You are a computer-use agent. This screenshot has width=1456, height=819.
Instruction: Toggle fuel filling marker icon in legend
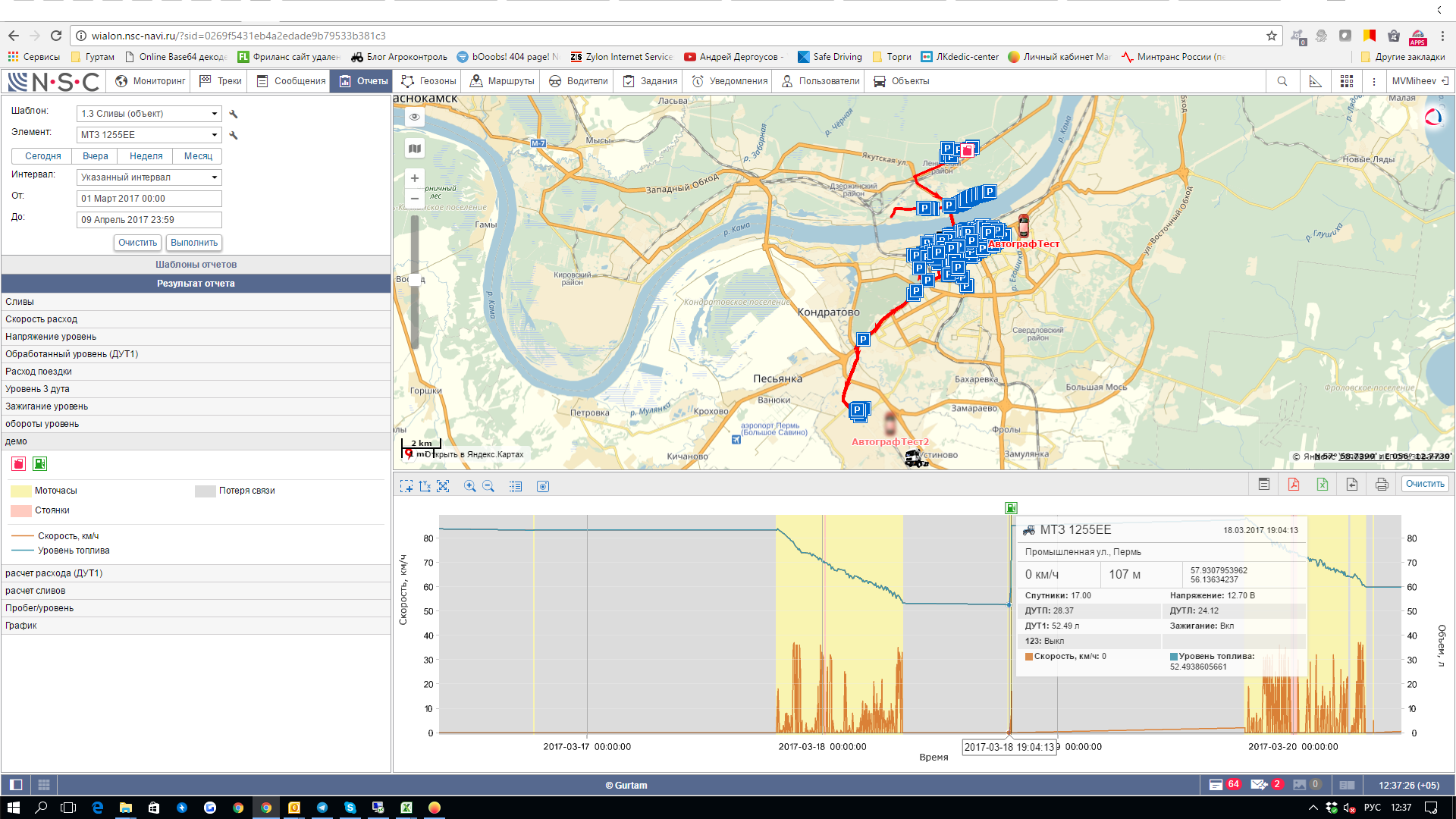[40, 463]
